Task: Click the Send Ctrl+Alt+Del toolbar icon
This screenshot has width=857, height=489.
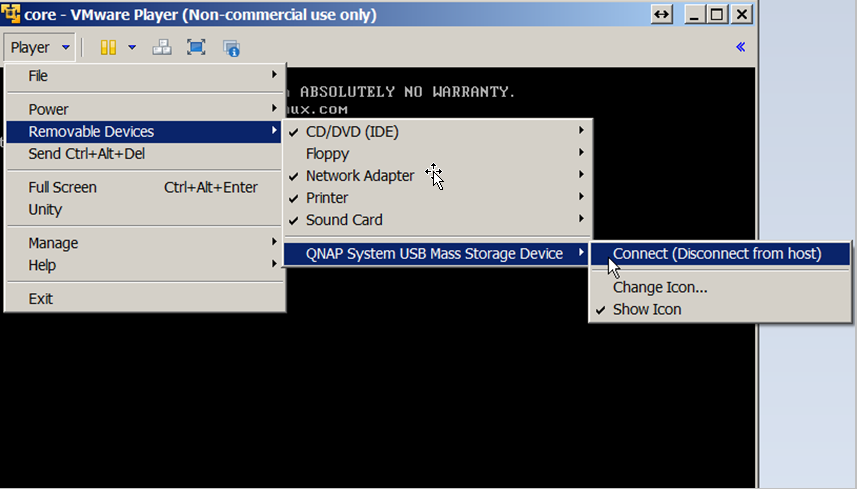Action: click(162, 48)
